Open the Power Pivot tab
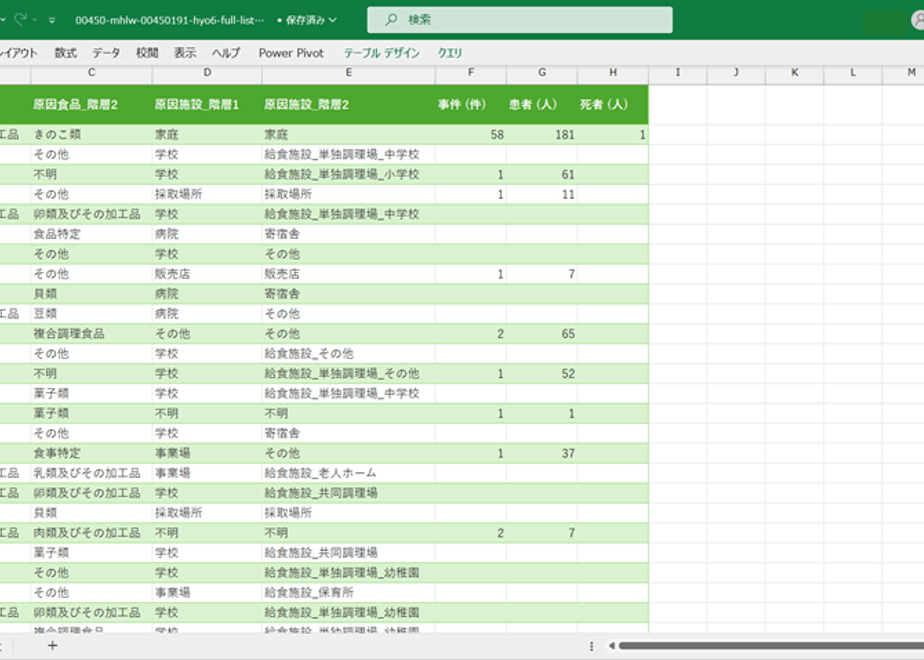Image resolution: width=924 pixels, height=660 pixels. 291,53
